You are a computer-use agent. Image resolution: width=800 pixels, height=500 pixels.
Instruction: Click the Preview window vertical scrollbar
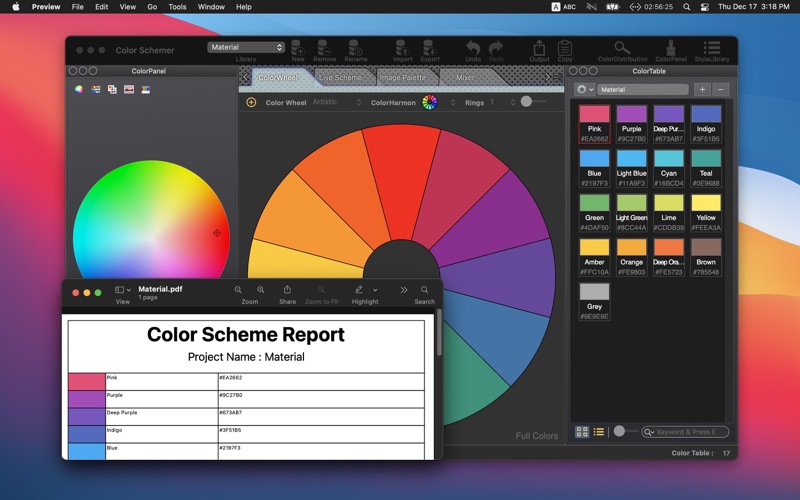(x=439, y=333)
